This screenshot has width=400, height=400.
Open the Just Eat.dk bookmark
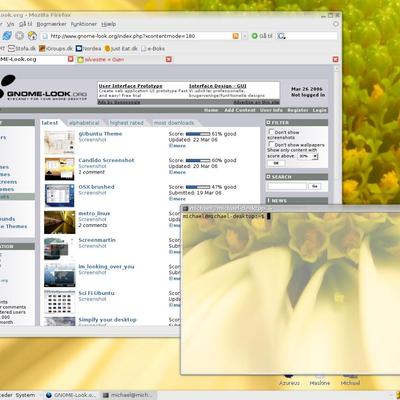(121, 49)
